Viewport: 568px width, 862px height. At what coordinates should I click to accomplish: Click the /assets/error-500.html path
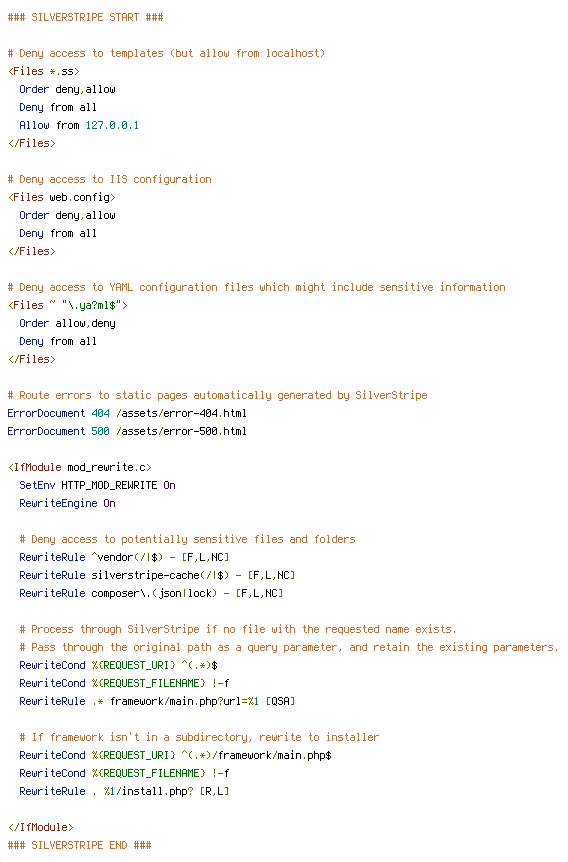click(181, 431)
